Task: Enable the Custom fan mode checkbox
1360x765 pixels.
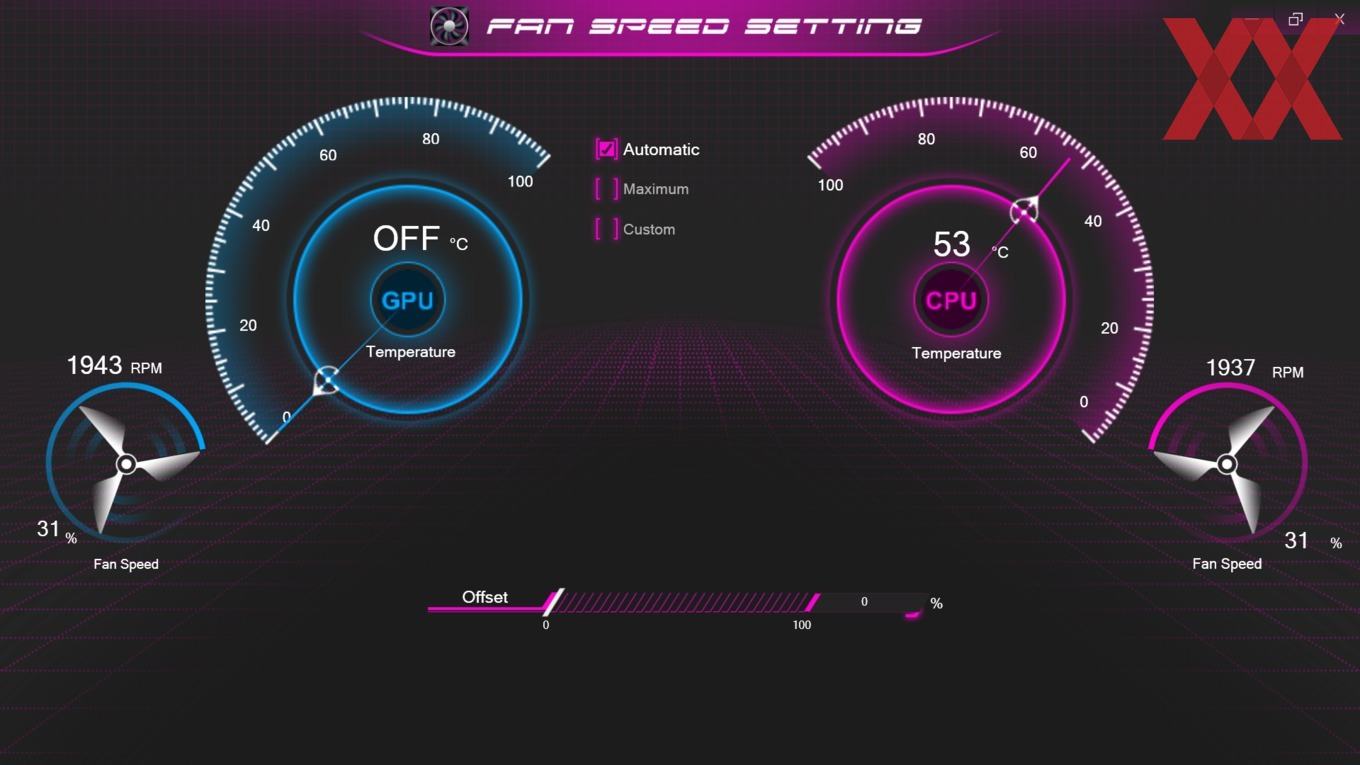Action: click(x=607, y=229)
